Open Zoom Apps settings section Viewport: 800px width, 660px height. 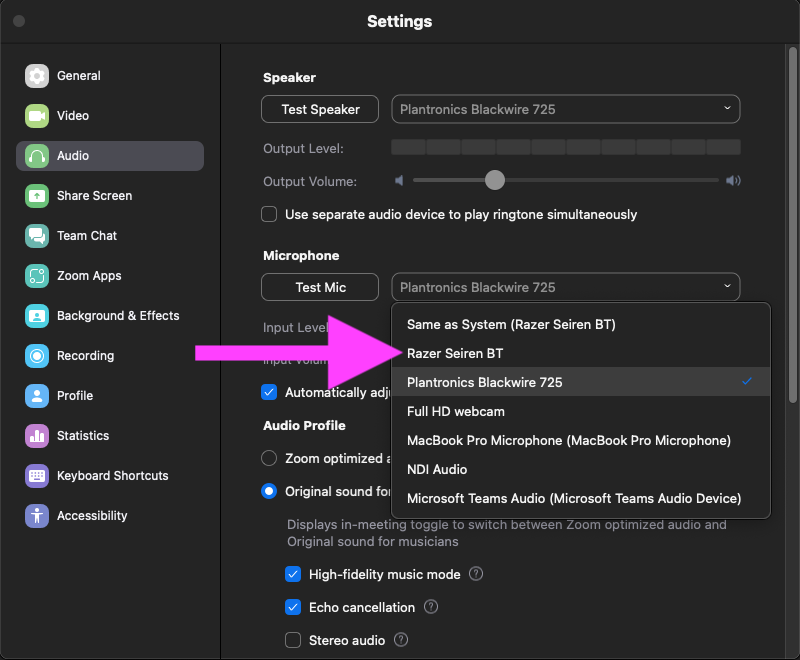click(110, 276)
